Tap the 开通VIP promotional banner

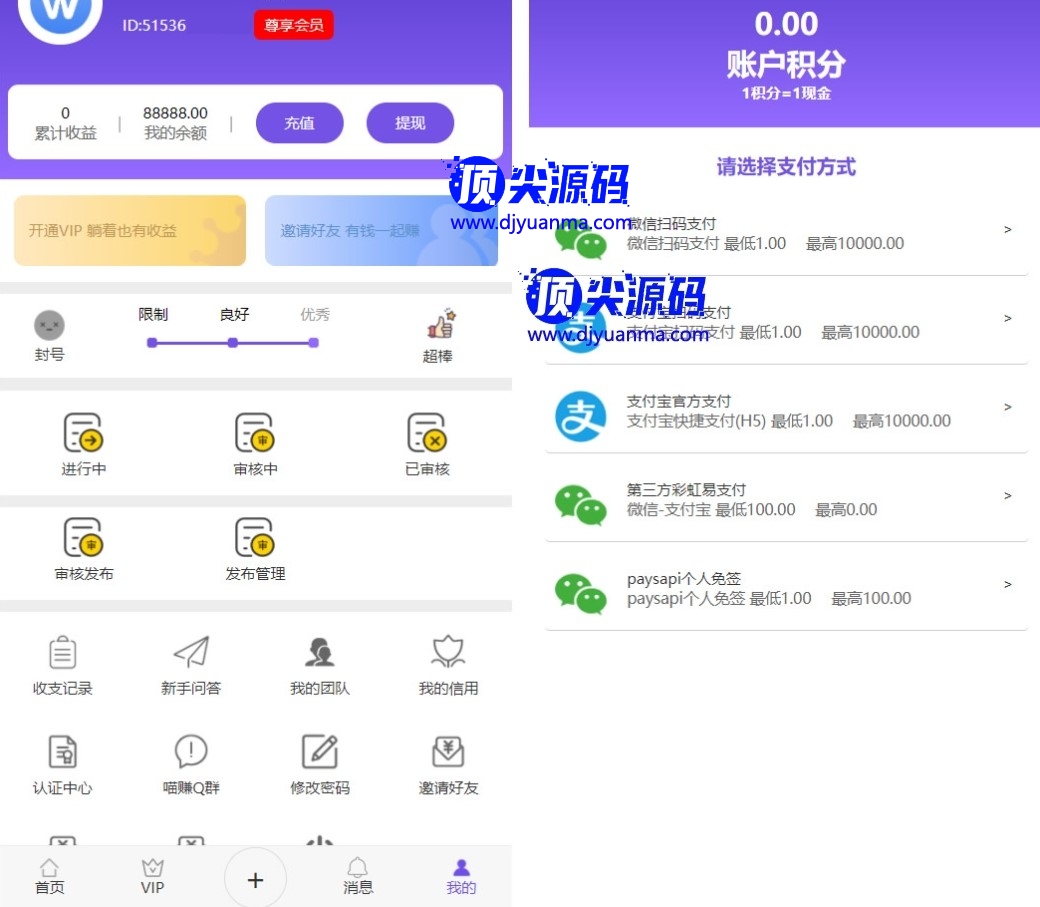[130, 231]
